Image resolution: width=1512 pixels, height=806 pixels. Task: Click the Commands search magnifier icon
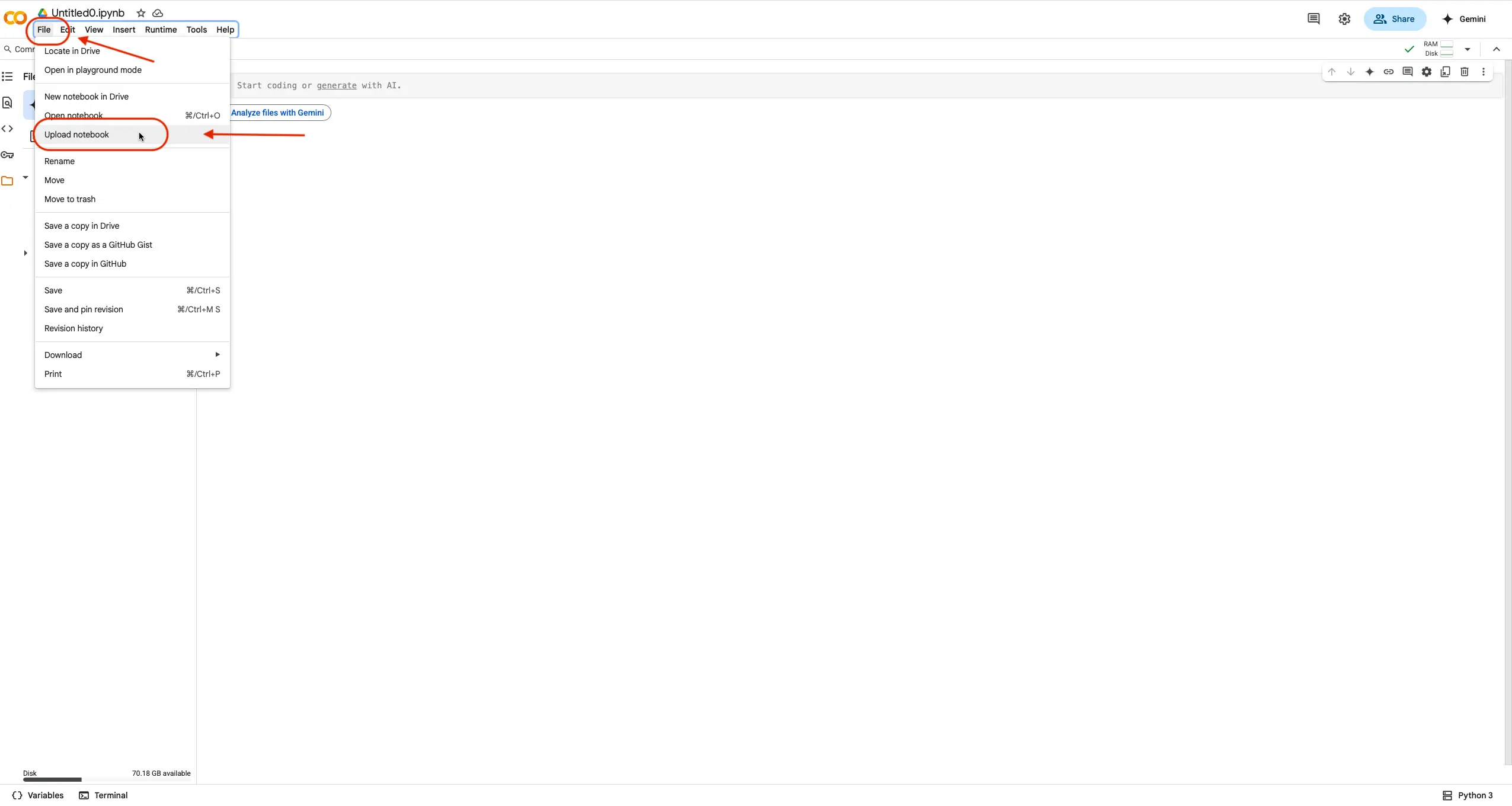point(8,49)
